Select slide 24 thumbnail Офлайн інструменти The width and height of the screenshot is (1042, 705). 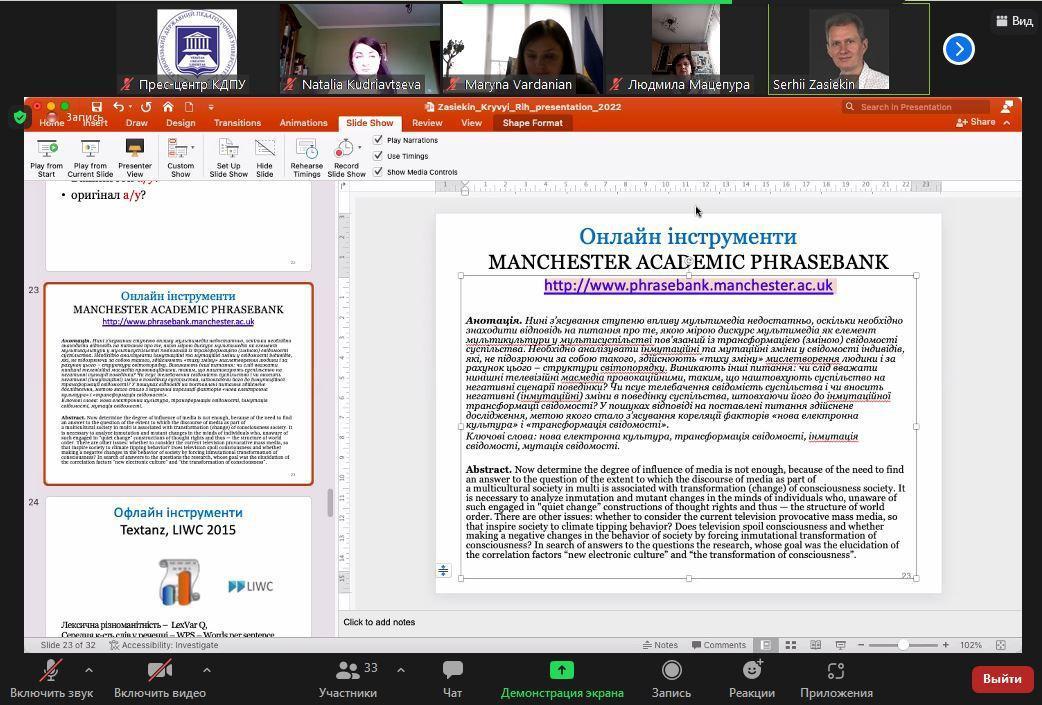pos(178,565)
